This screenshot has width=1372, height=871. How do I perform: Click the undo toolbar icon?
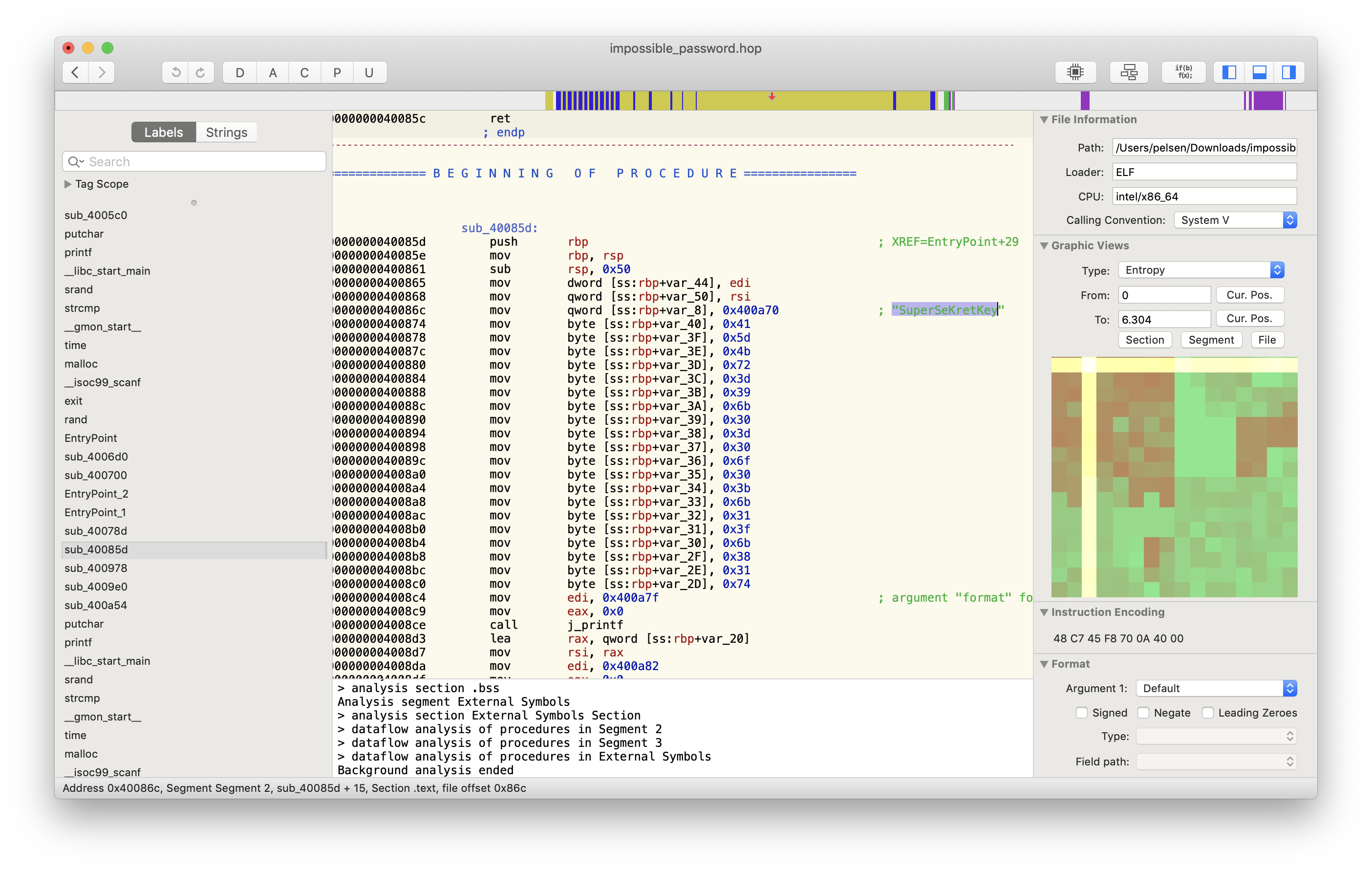[x=175, y=72]
